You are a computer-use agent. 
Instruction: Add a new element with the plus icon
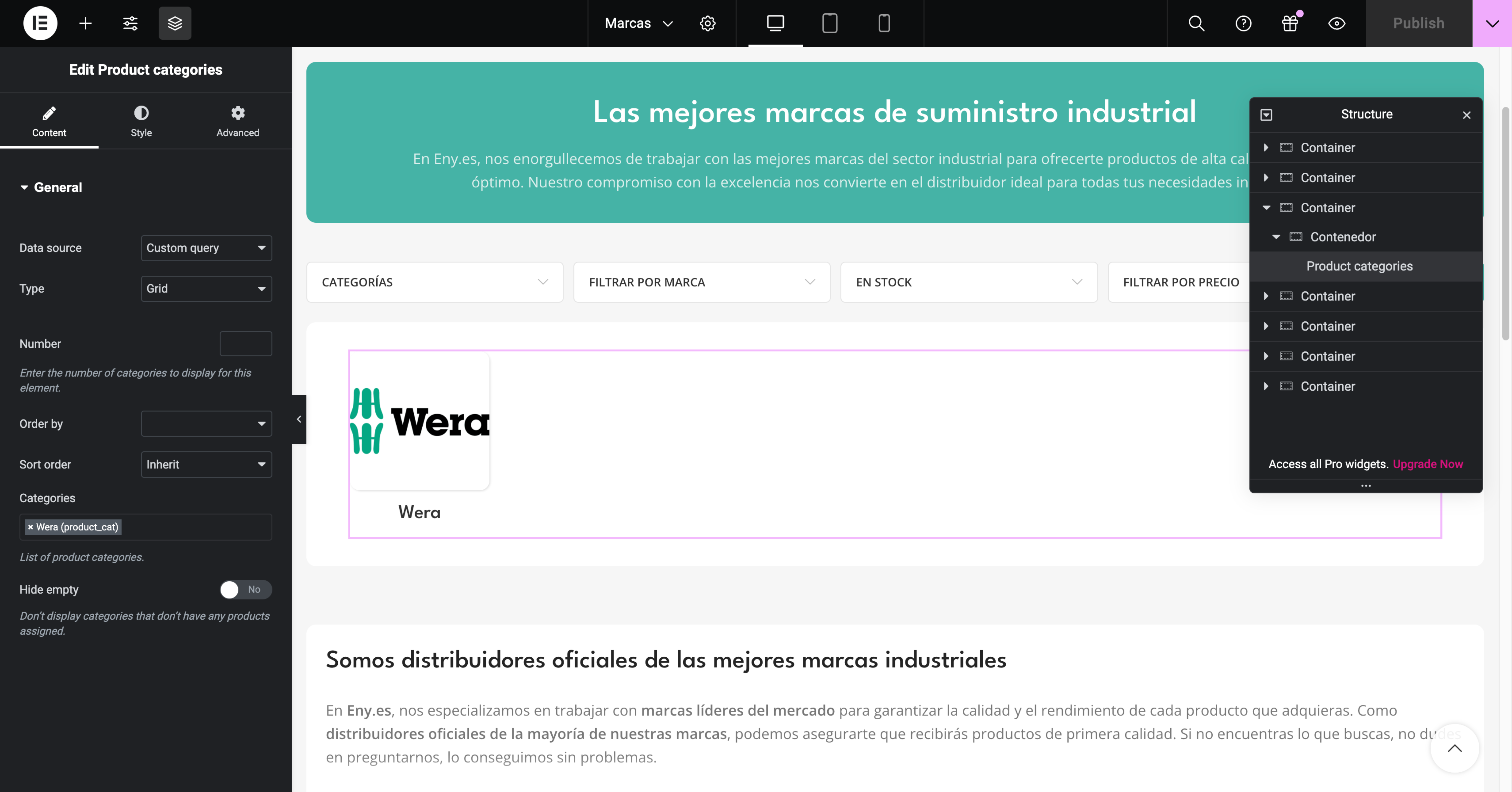86,24
